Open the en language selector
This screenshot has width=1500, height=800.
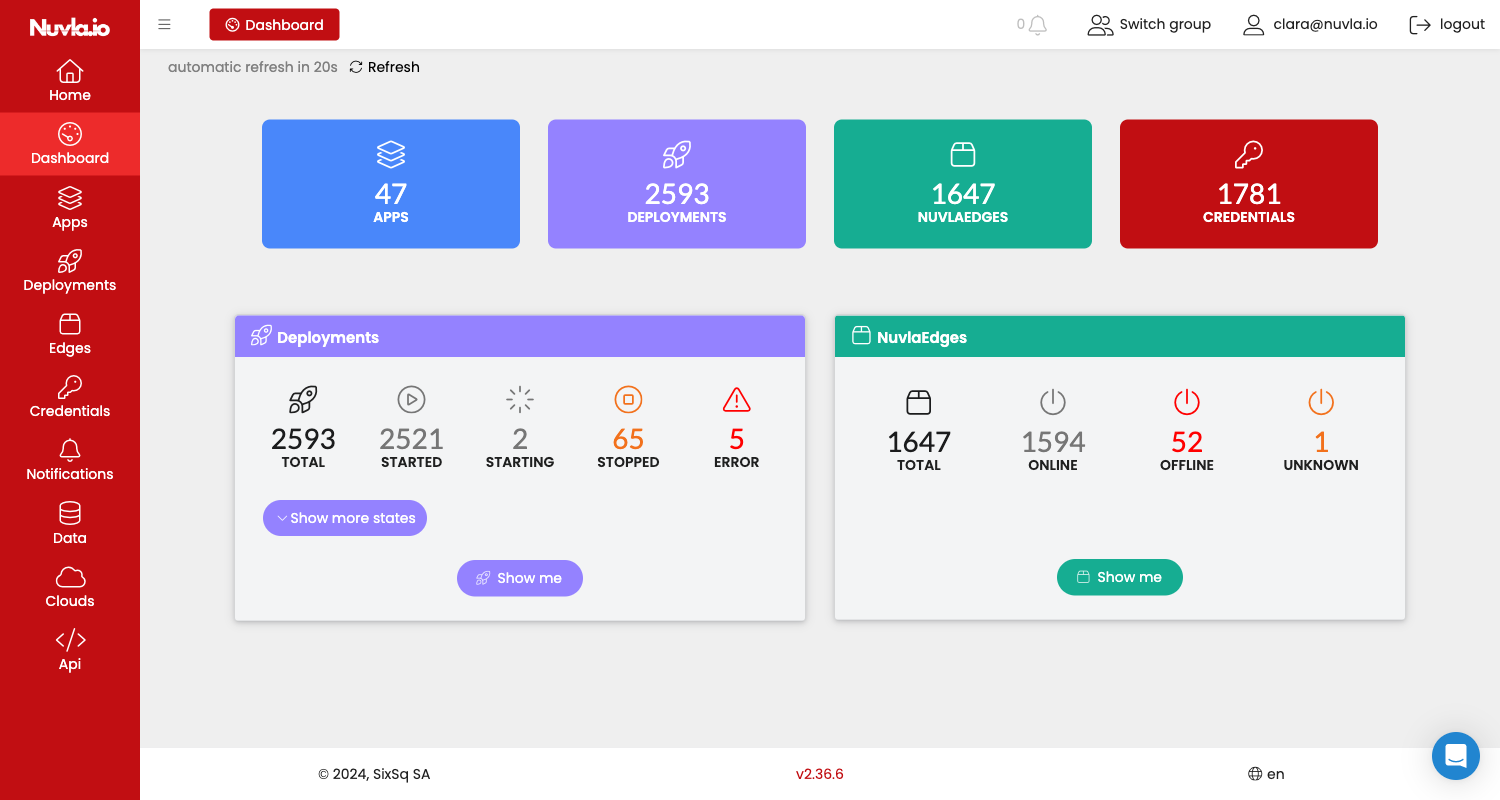click(1266, 774)
